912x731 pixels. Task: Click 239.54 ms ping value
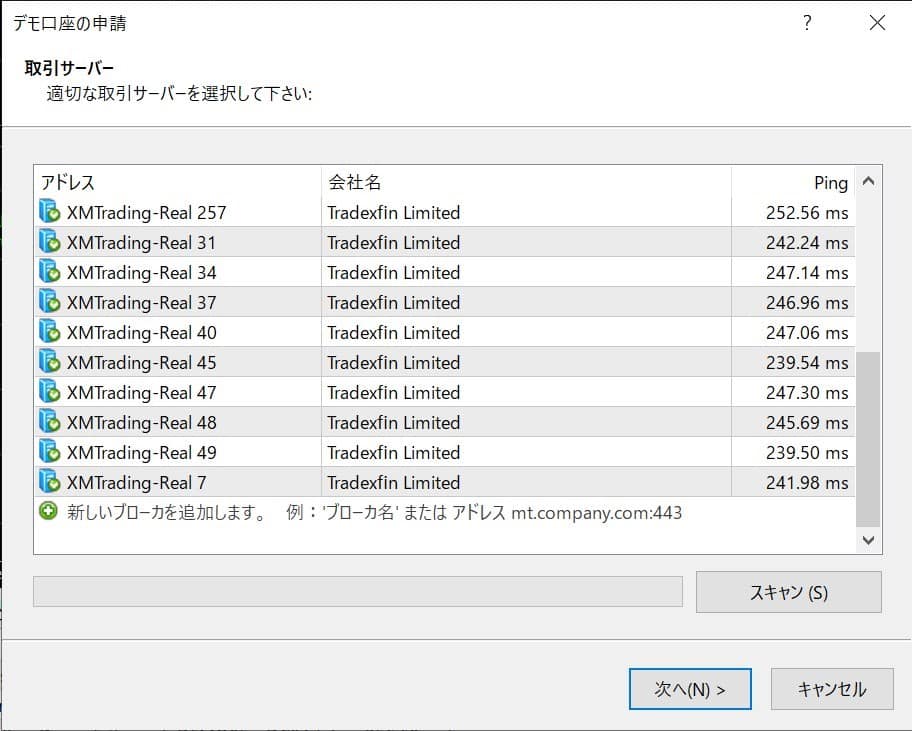click(807, 363)
